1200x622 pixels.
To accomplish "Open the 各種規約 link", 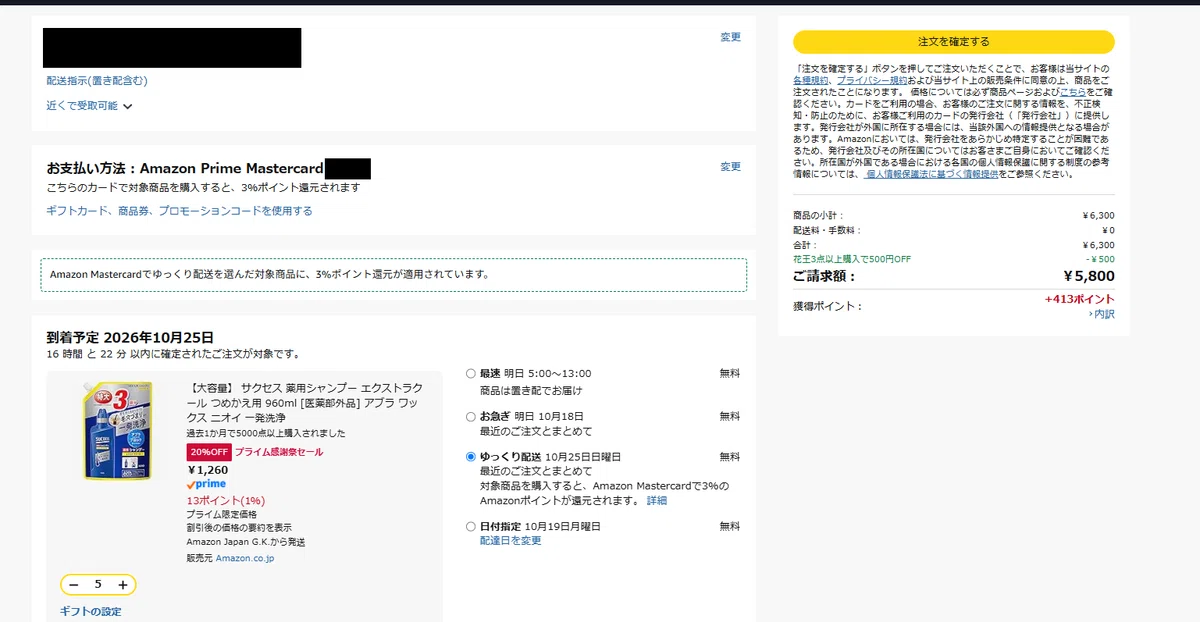I will pos(811,80).
